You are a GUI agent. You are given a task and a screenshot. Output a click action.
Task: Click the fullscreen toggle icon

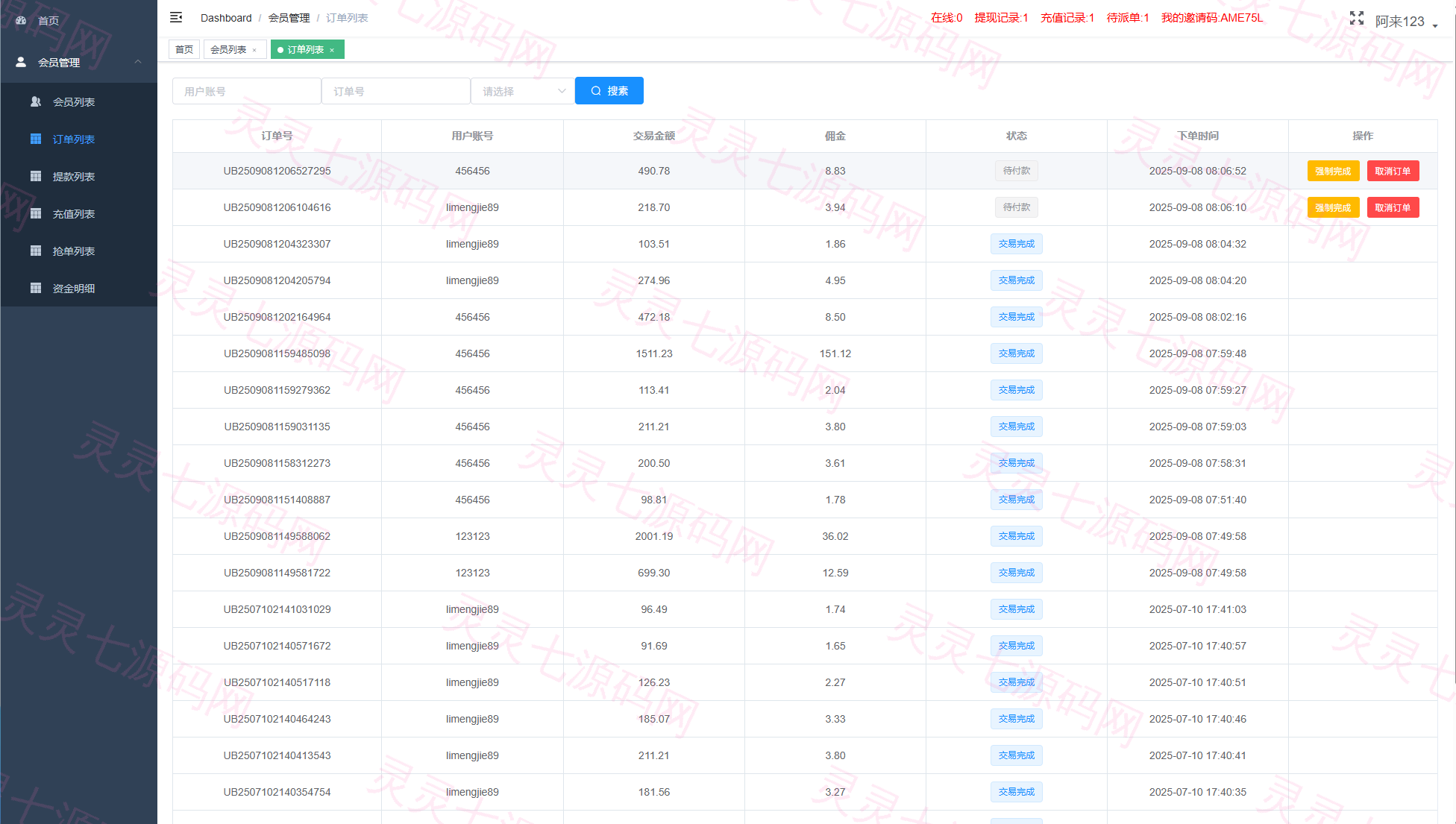pos(1357,18)
